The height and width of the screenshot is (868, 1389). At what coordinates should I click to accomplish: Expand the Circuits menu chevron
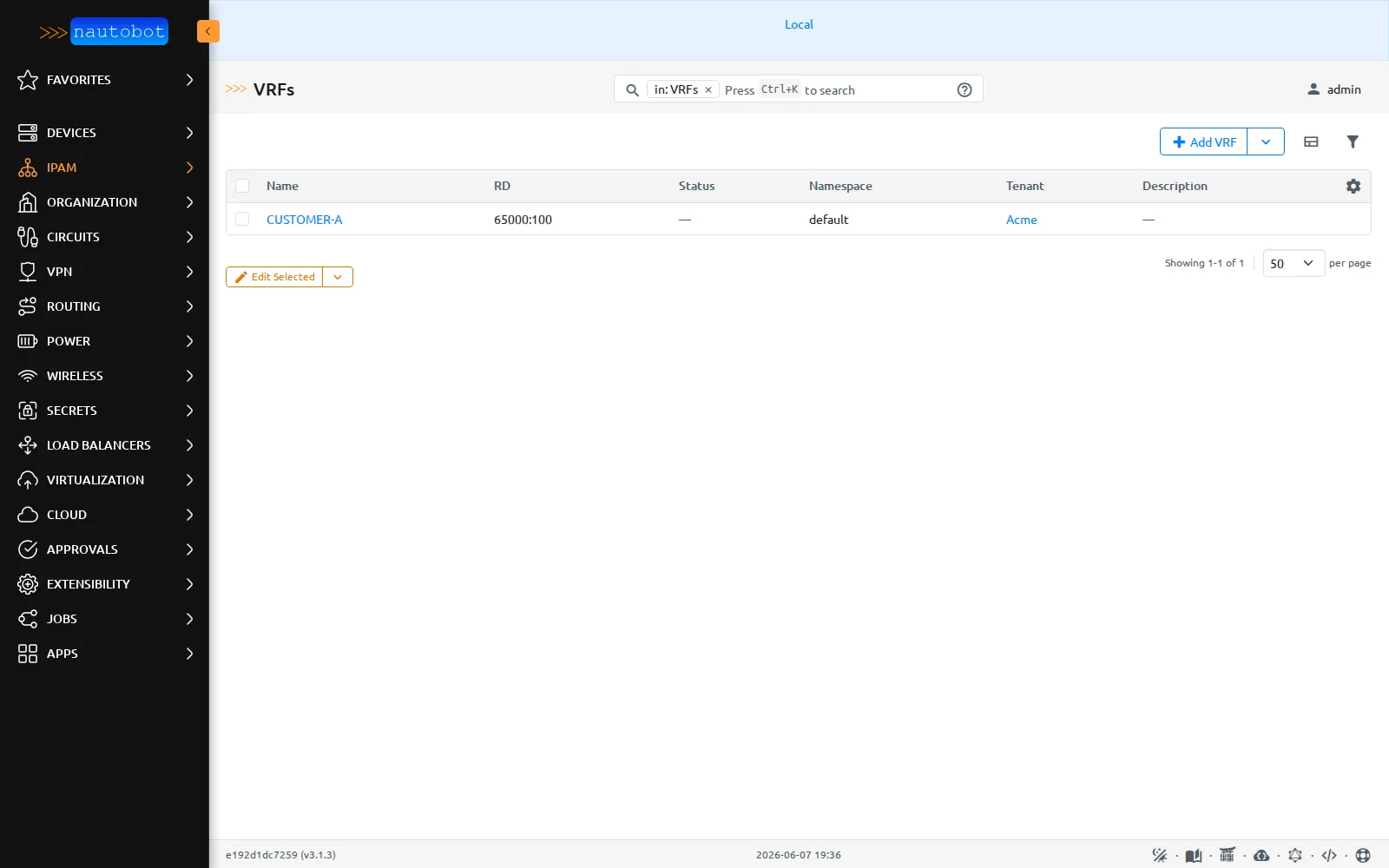pos(189,237)
